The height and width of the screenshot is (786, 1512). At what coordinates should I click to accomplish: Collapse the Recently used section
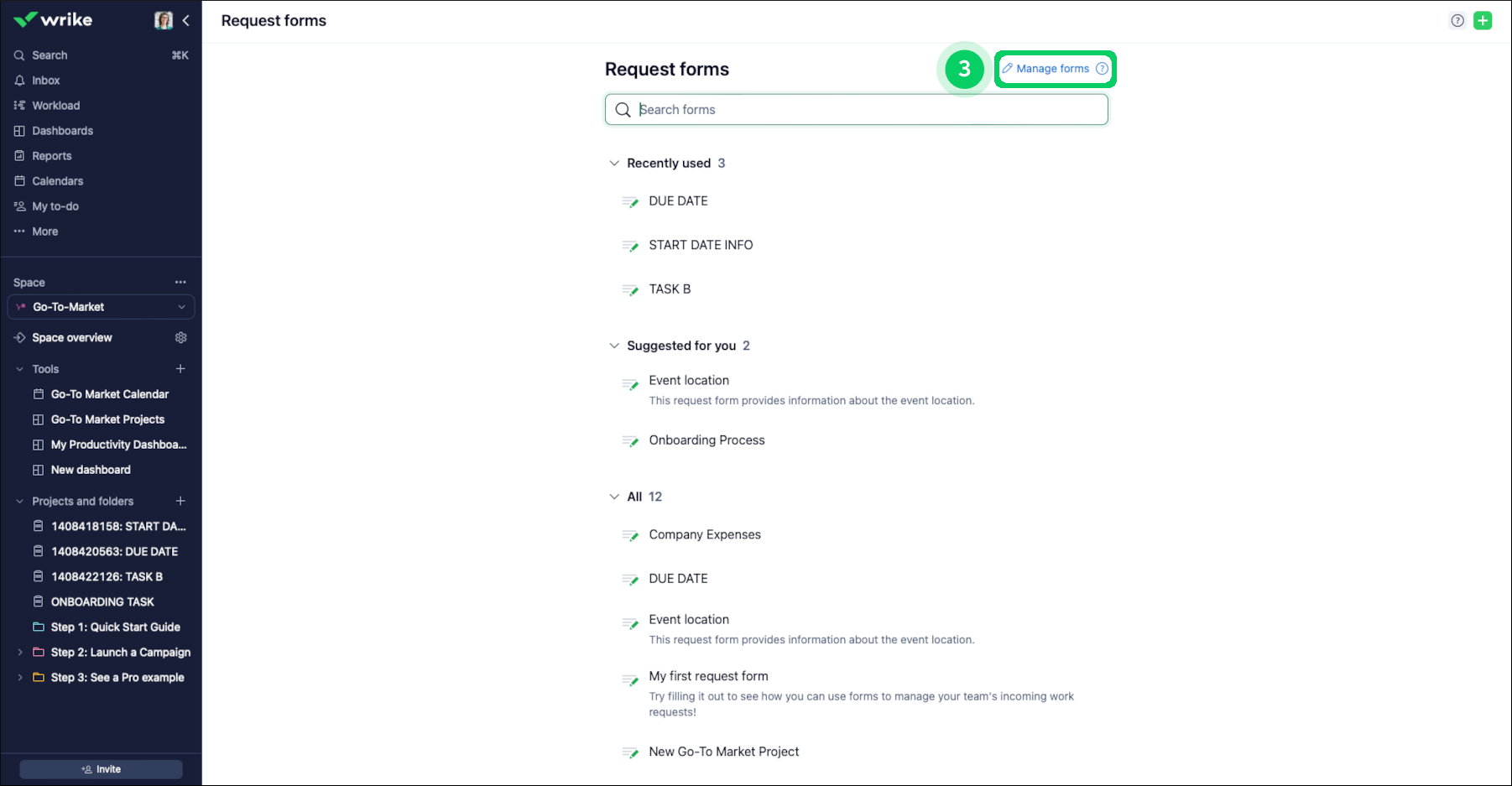click(614, 163)
